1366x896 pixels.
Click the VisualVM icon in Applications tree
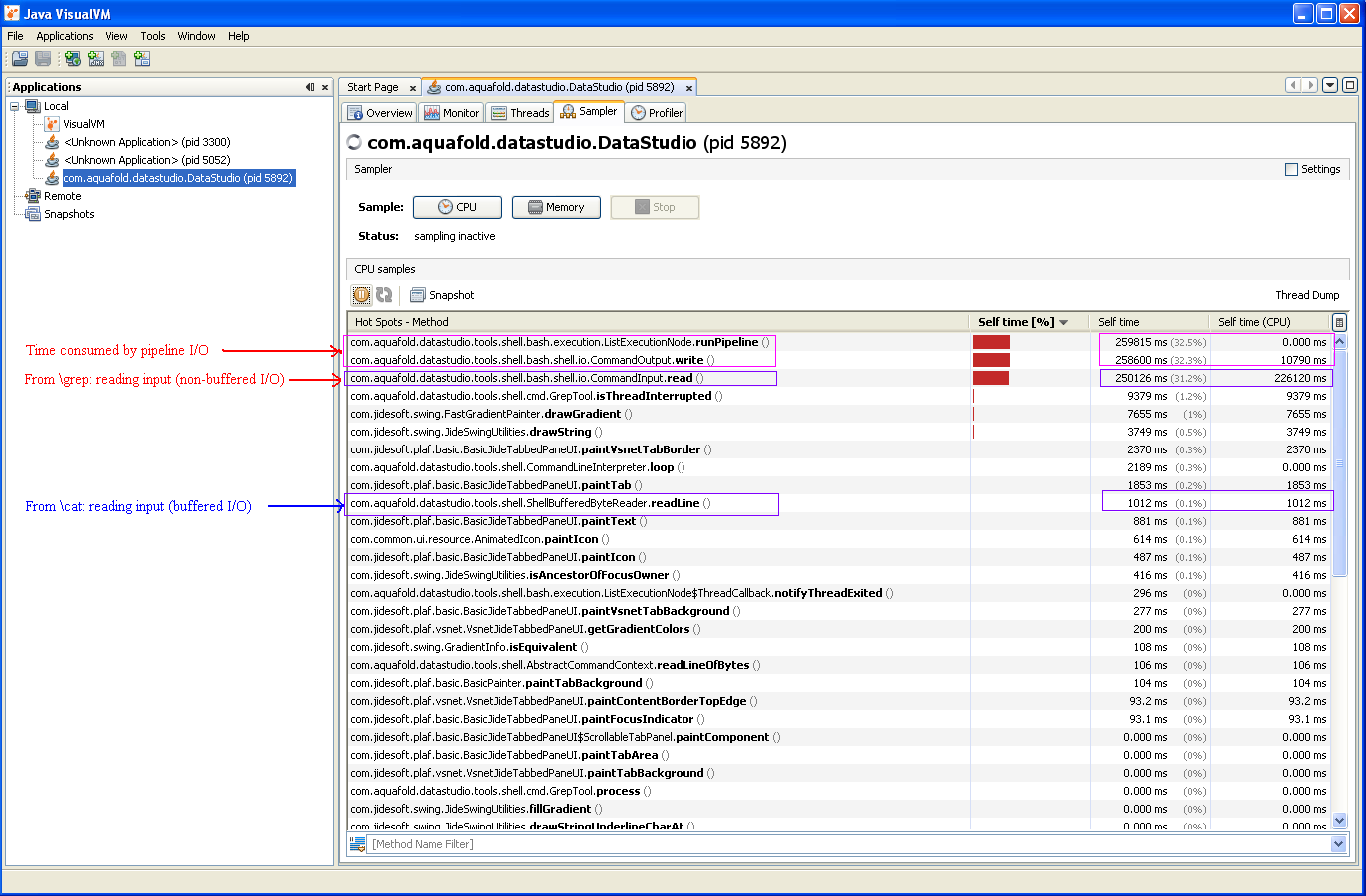(52, 124)
